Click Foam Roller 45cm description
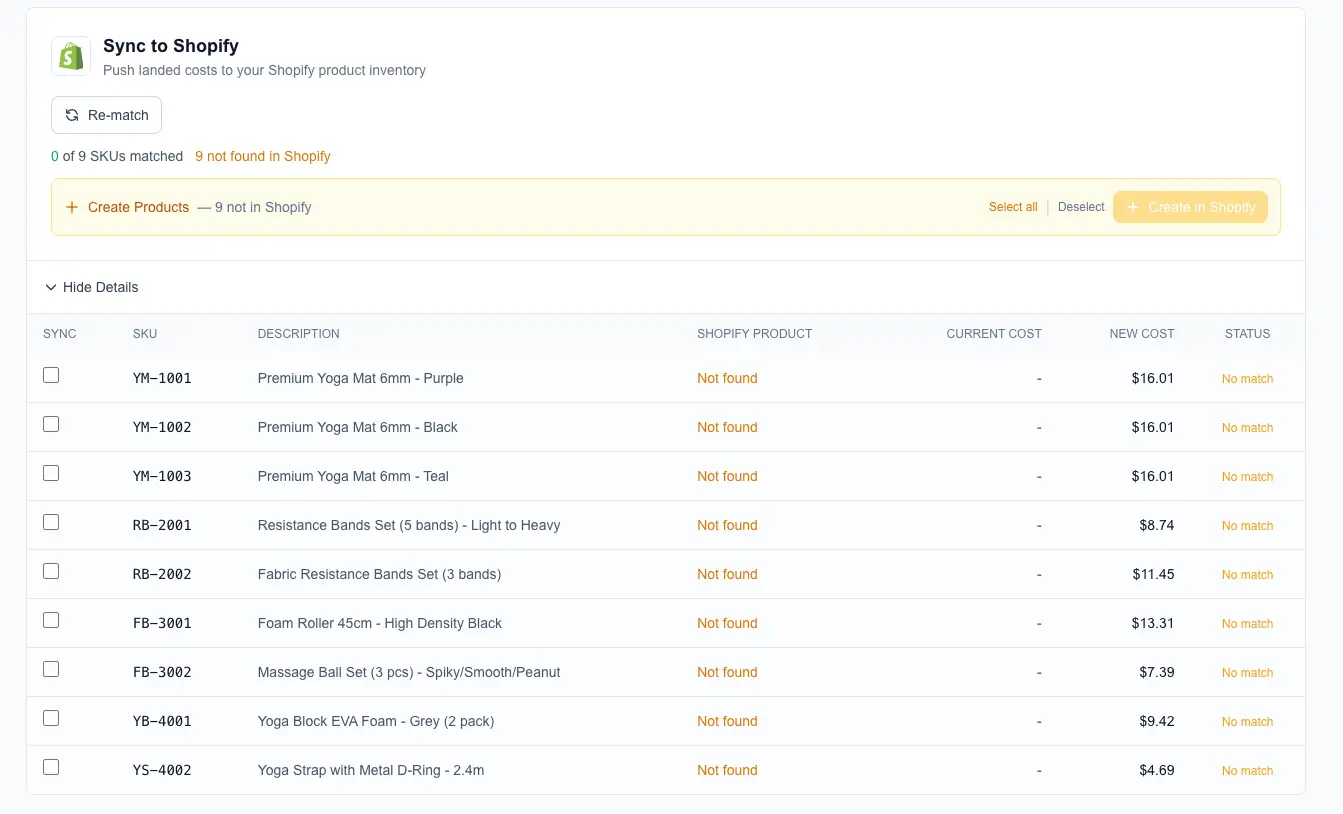This screenshot has height=814, width=1343. pos(380,624)
